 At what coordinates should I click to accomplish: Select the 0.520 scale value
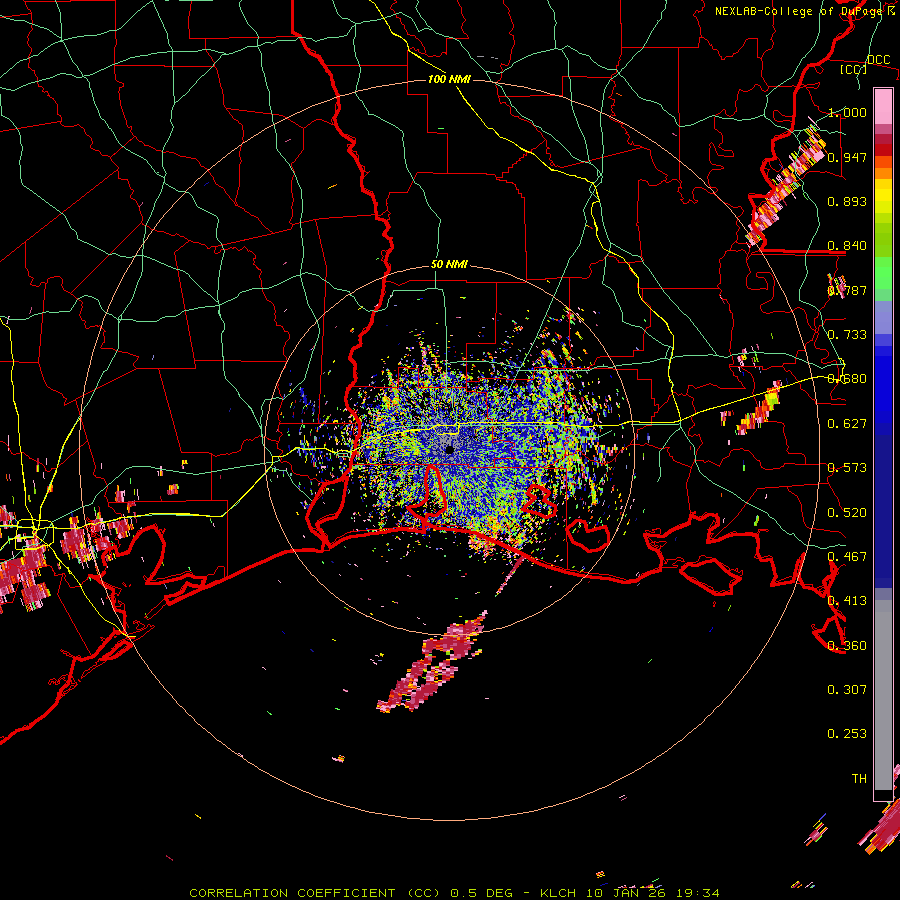click(847, 513)
